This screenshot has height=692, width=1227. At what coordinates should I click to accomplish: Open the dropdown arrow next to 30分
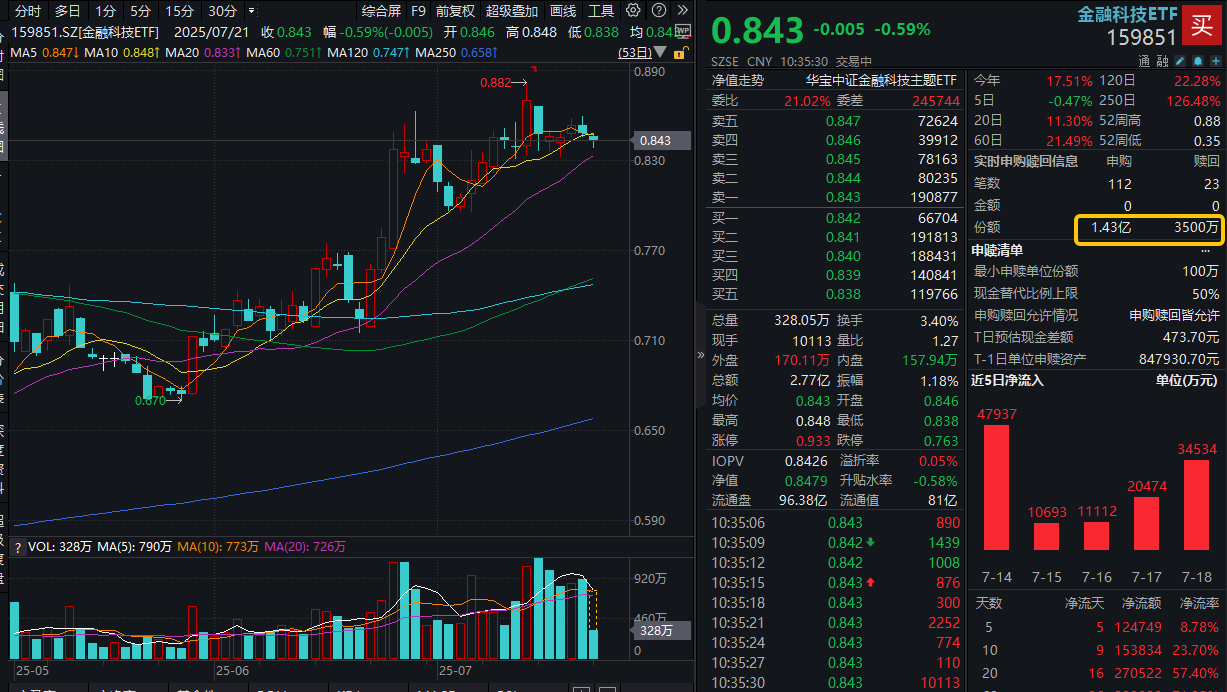(252, 11)
